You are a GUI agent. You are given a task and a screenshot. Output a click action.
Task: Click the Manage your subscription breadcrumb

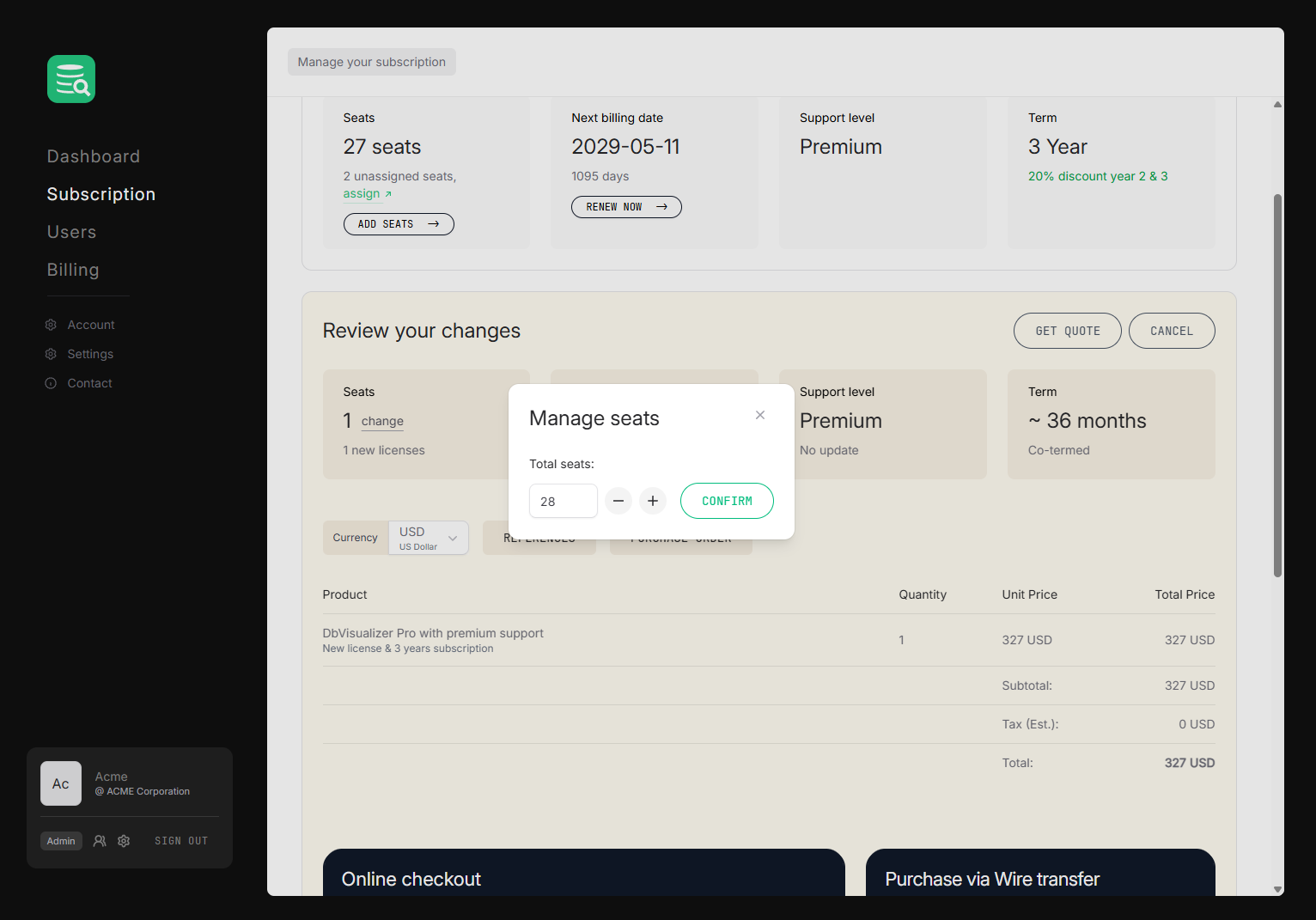pos(372,62)
